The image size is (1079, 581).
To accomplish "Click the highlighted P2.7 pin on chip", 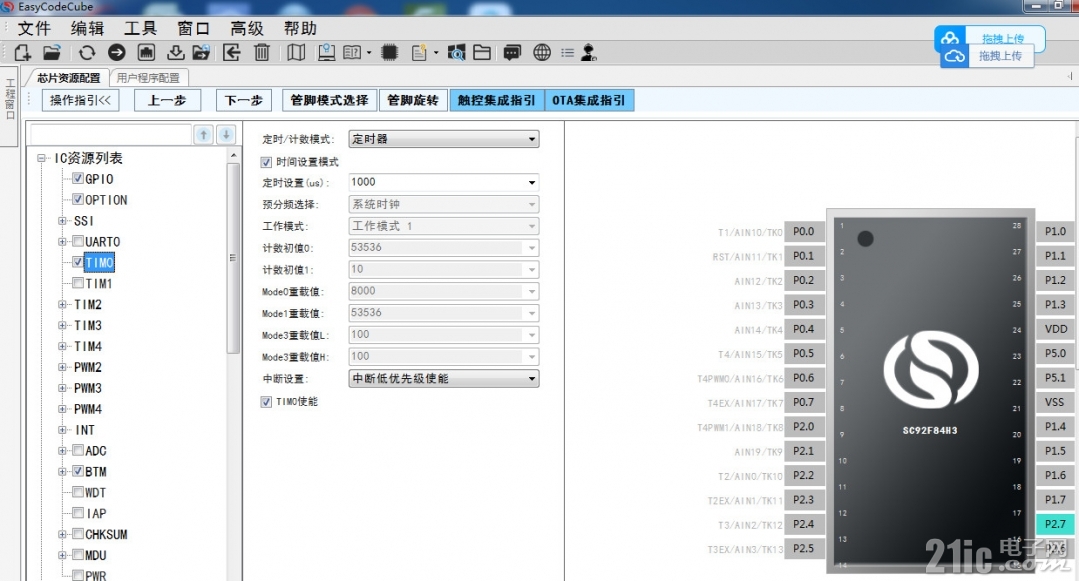I will [x=1055, y=524].
